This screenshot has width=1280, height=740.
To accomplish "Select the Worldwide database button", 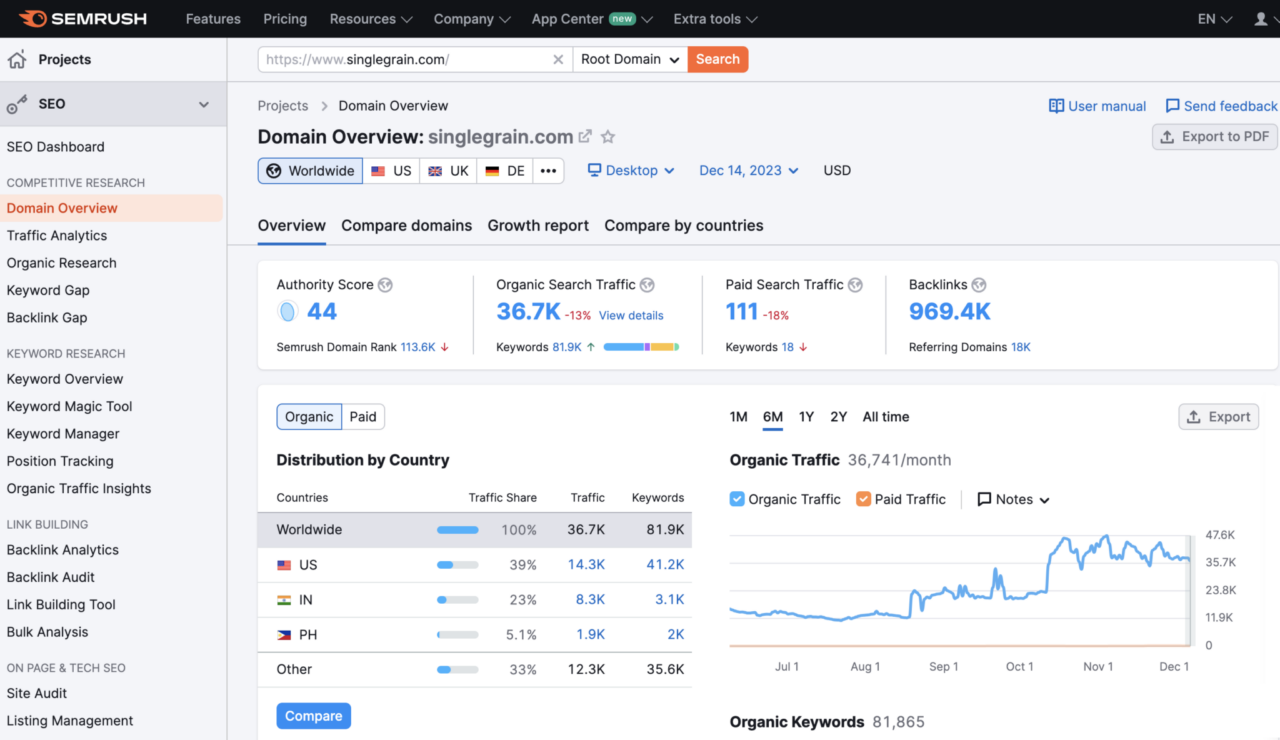I will (310, 171).
